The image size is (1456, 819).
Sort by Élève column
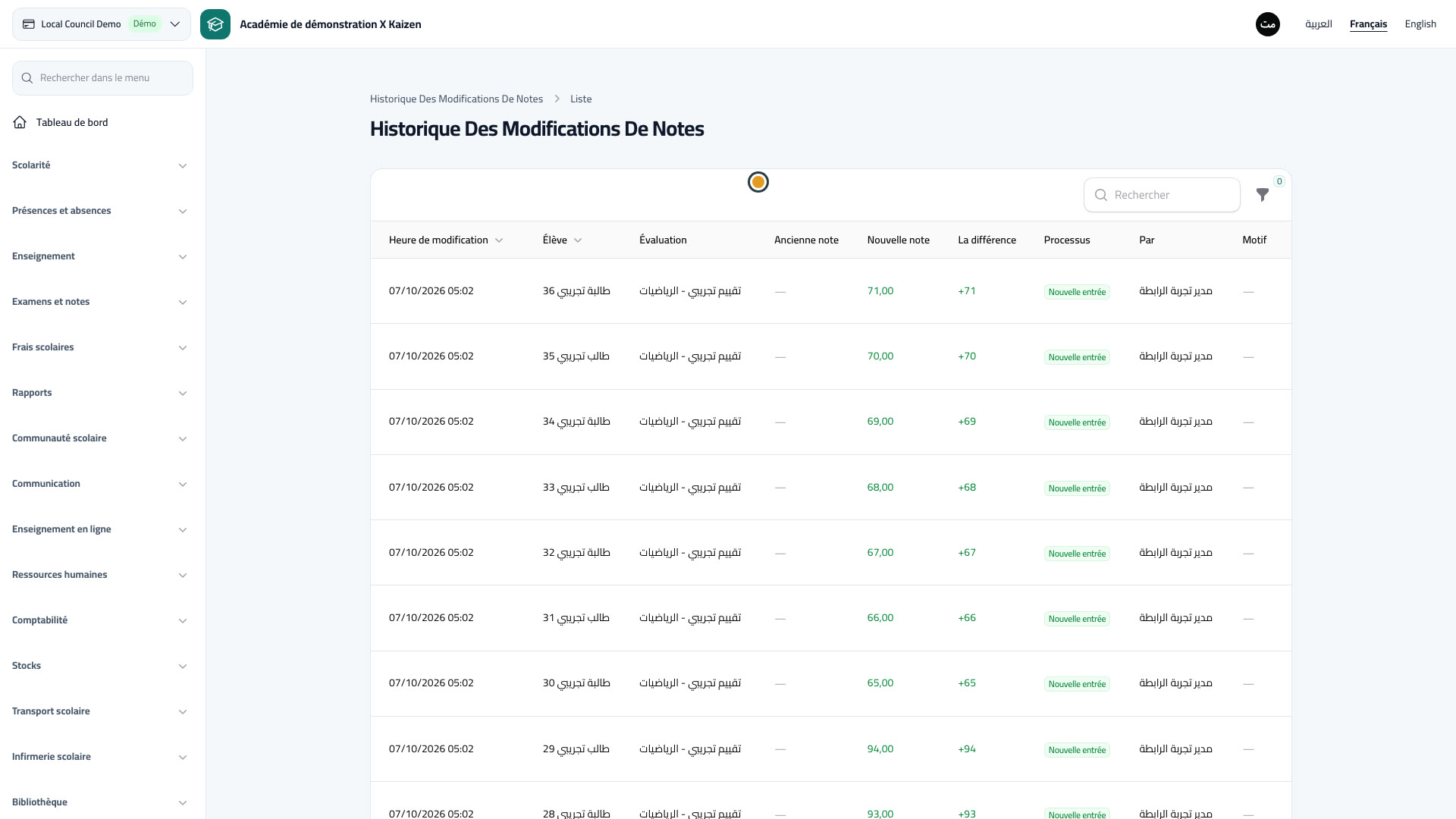[x=562, y=240]
